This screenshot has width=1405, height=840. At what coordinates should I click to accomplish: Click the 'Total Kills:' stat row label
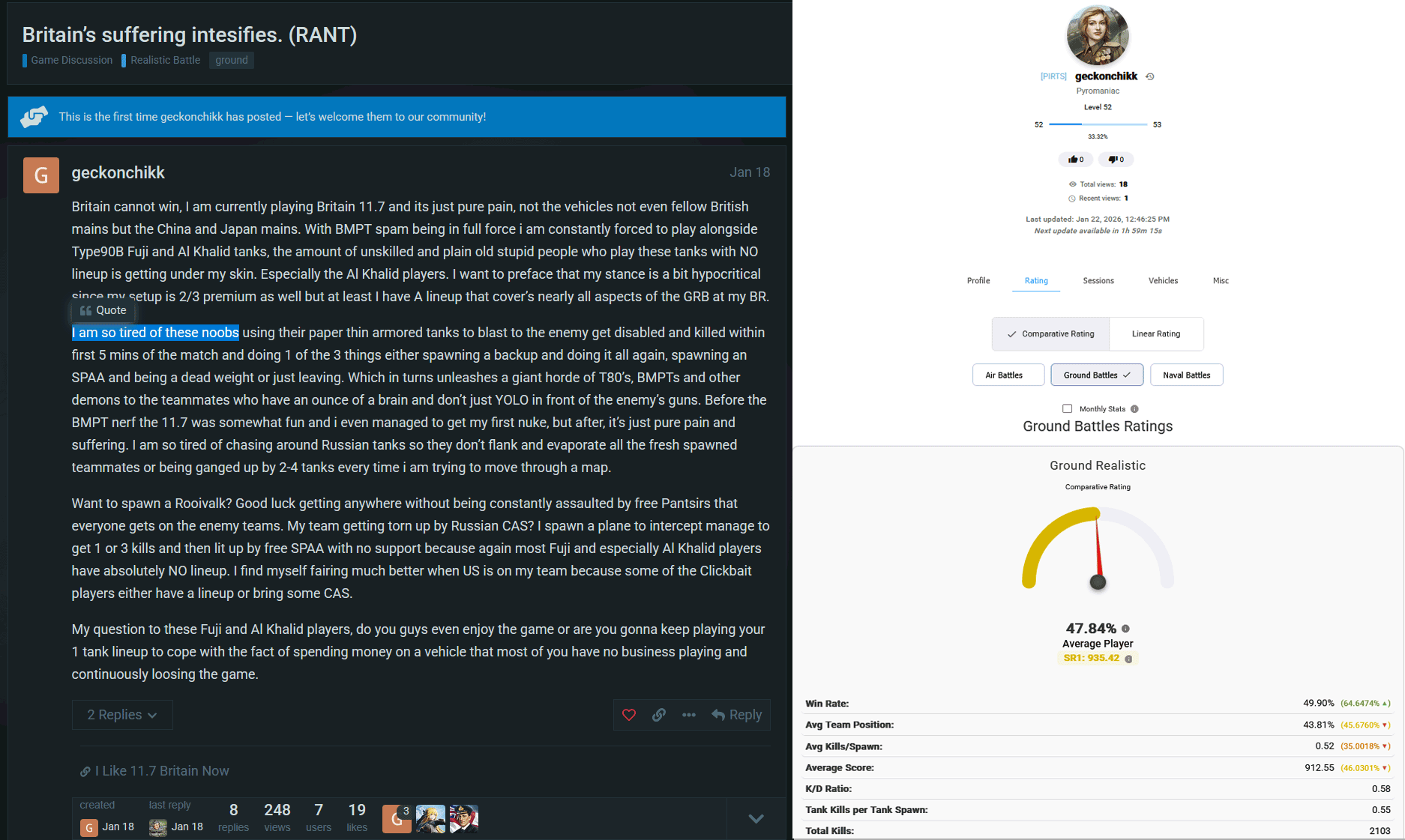(829, 831)
